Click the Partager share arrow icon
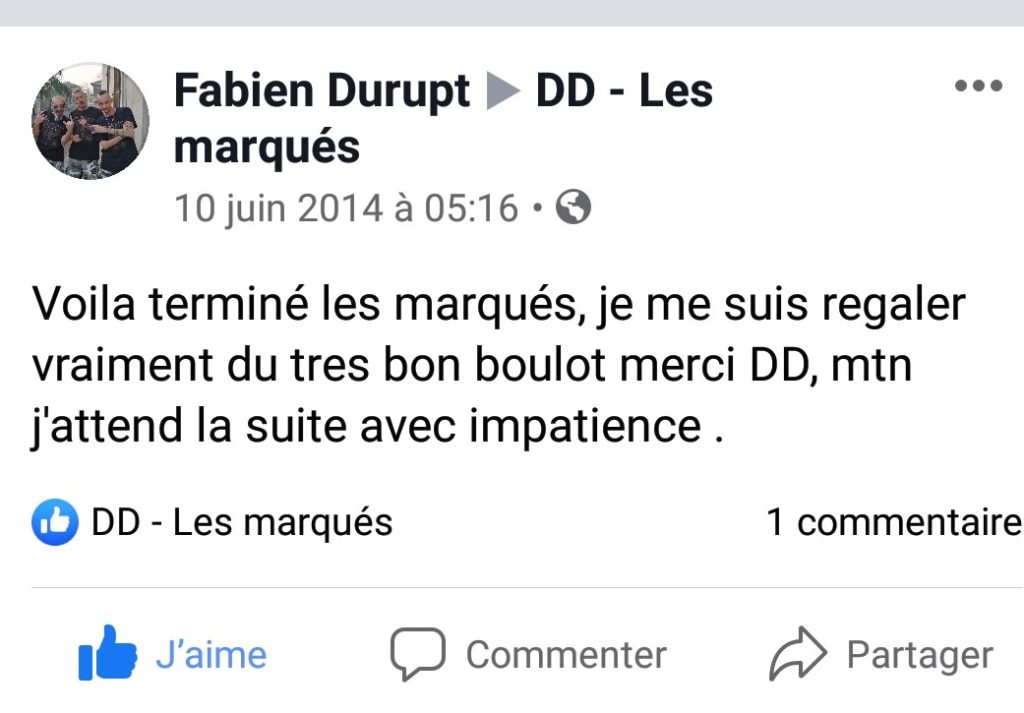 [797, 654]
